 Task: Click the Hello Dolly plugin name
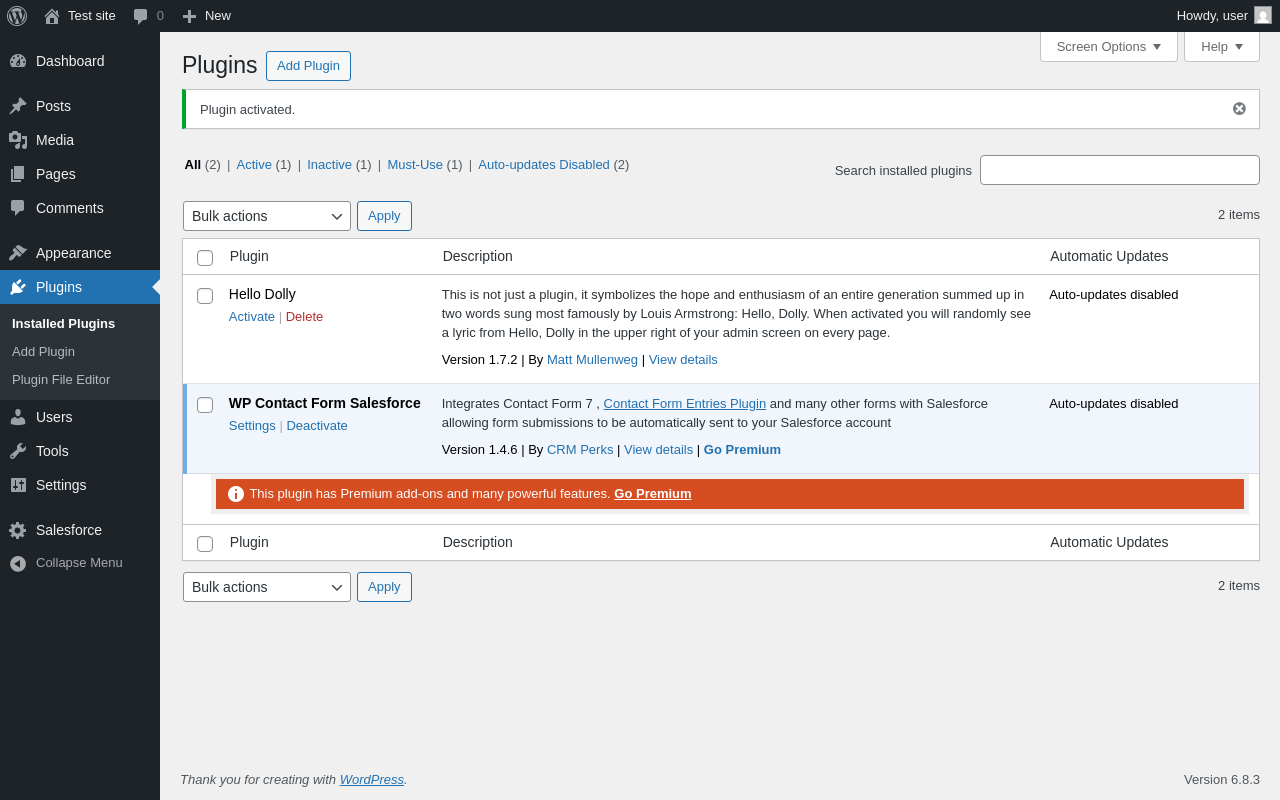point(262,294)
